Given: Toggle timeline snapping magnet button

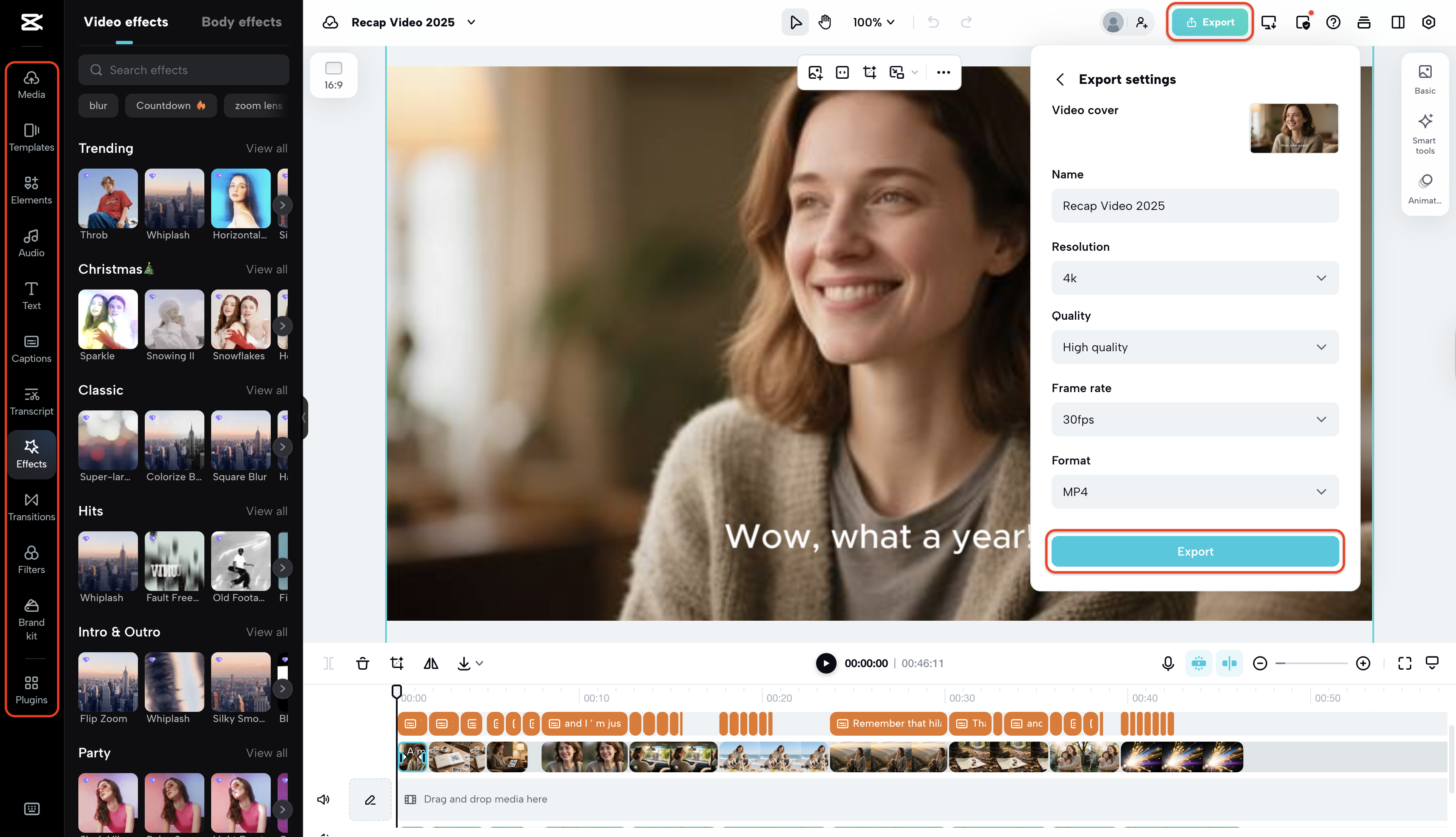Looking at the screenshot, I should click(1198, 663).
